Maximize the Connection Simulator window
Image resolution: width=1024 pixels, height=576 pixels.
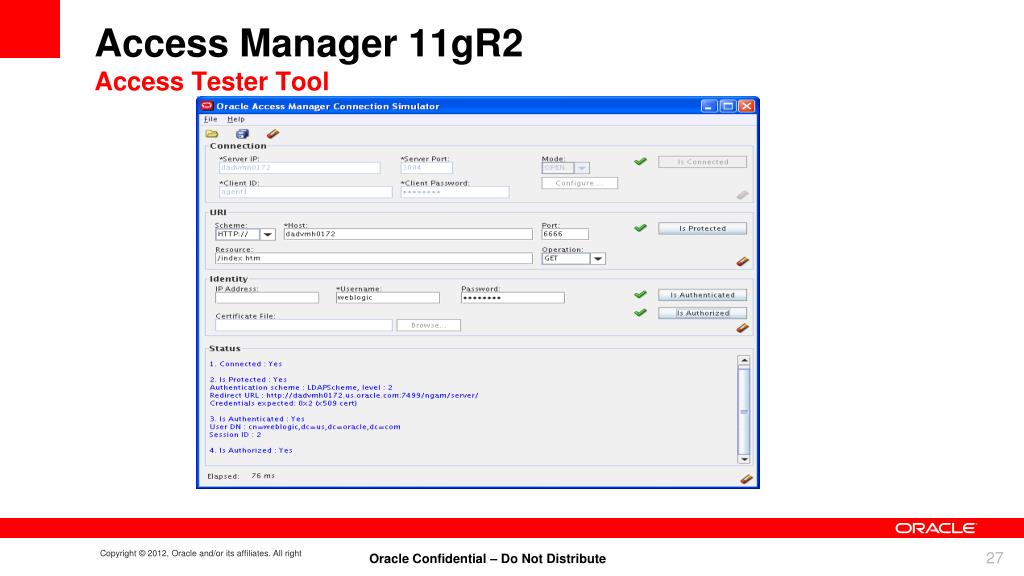click(x=728, y=106)
